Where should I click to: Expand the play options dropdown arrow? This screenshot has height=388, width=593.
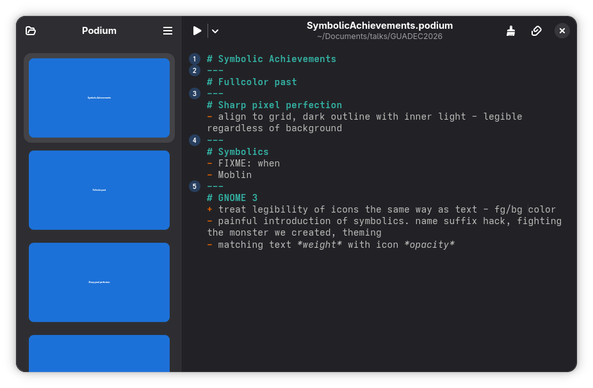tap(215, 31)
